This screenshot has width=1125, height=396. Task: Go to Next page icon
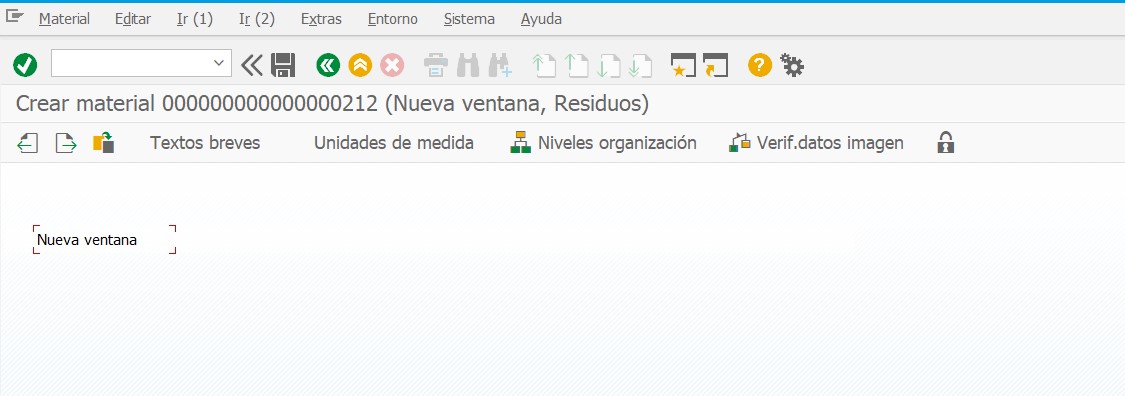608,66
